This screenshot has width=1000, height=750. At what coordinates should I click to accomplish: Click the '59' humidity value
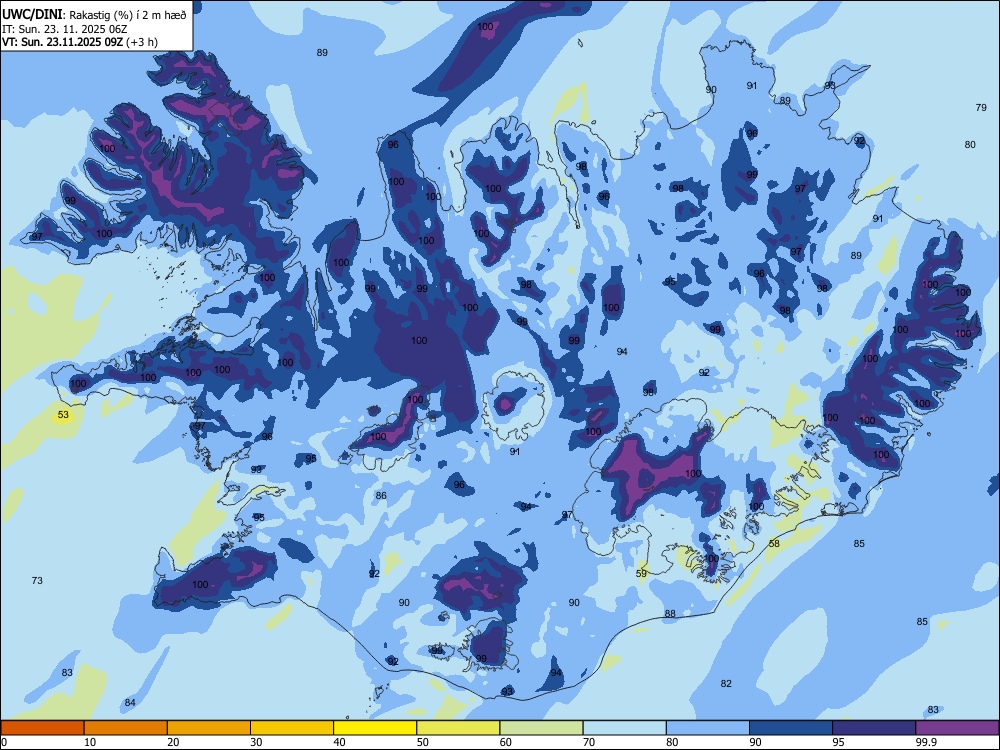point(642,573)
